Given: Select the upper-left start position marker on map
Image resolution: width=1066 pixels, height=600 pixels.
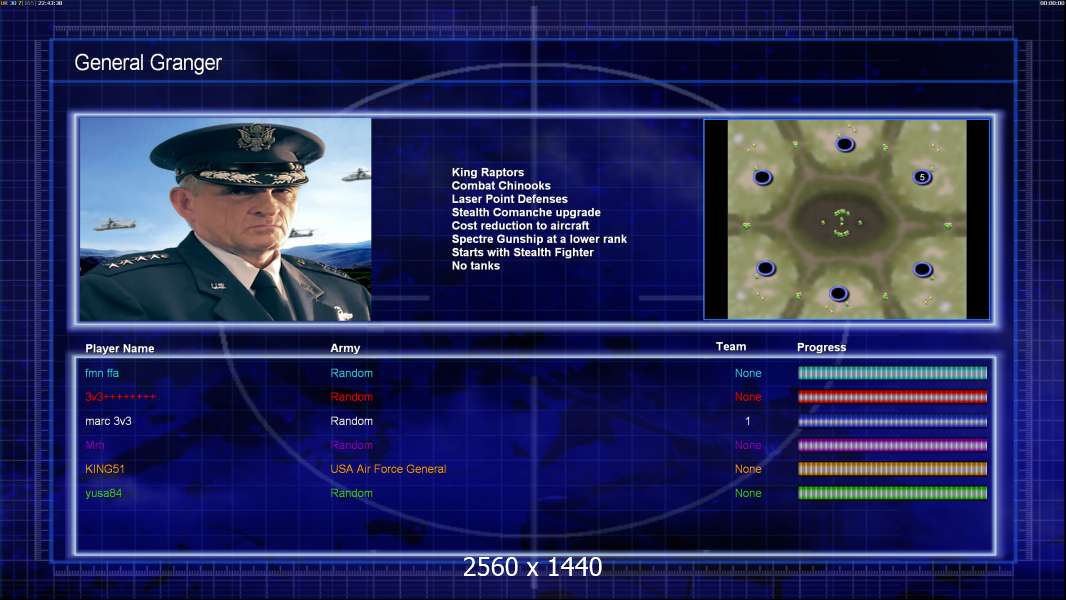Looking at the screenshot, I should [x=763, y=178].
